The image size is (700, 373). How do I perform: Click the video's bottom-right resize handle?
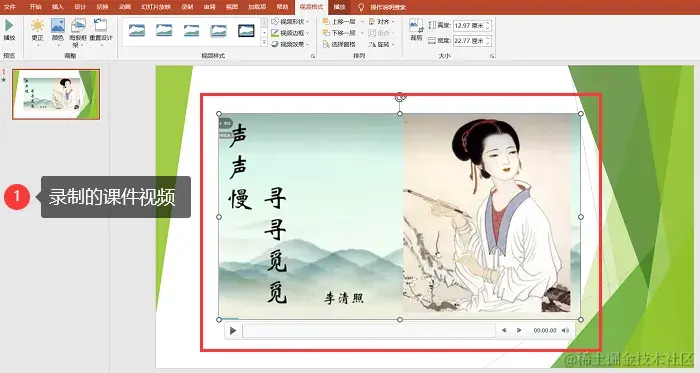(x=581, y=319)
